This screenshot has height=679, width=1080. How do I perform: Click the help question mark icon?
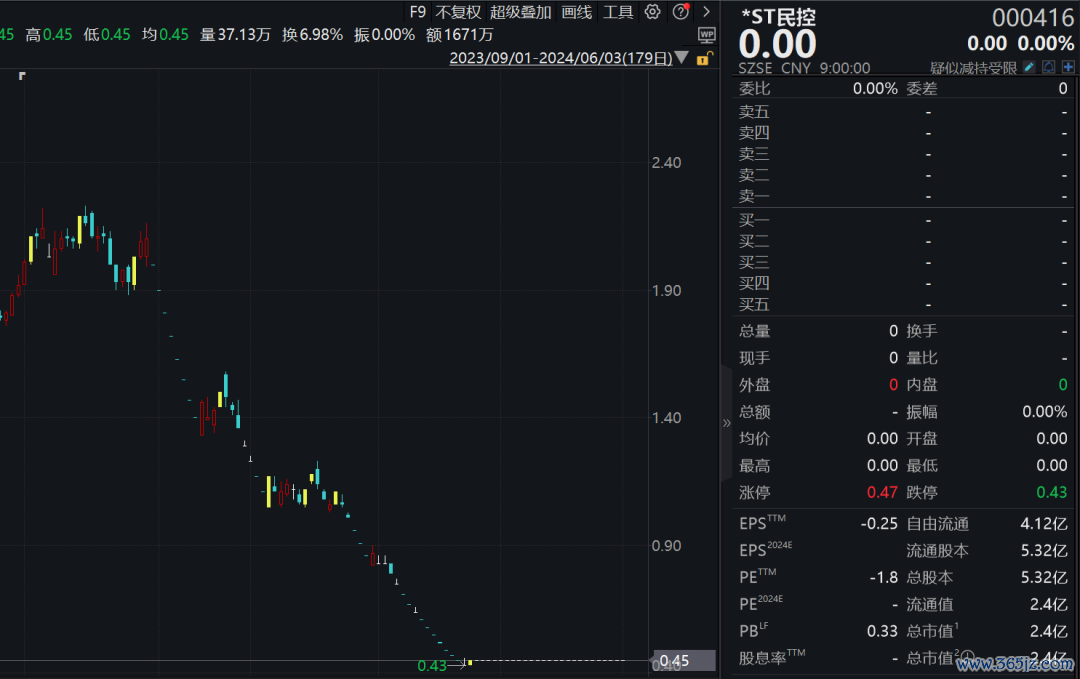[x=681, y=12]
